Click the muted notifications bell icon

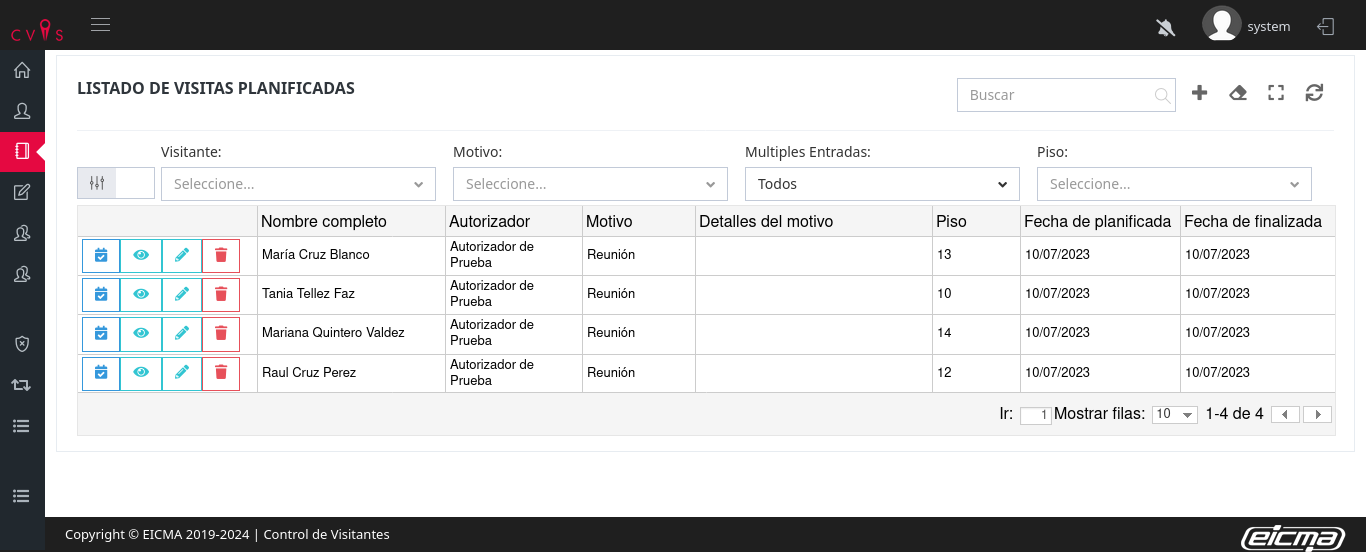[x=1165, y=27]
